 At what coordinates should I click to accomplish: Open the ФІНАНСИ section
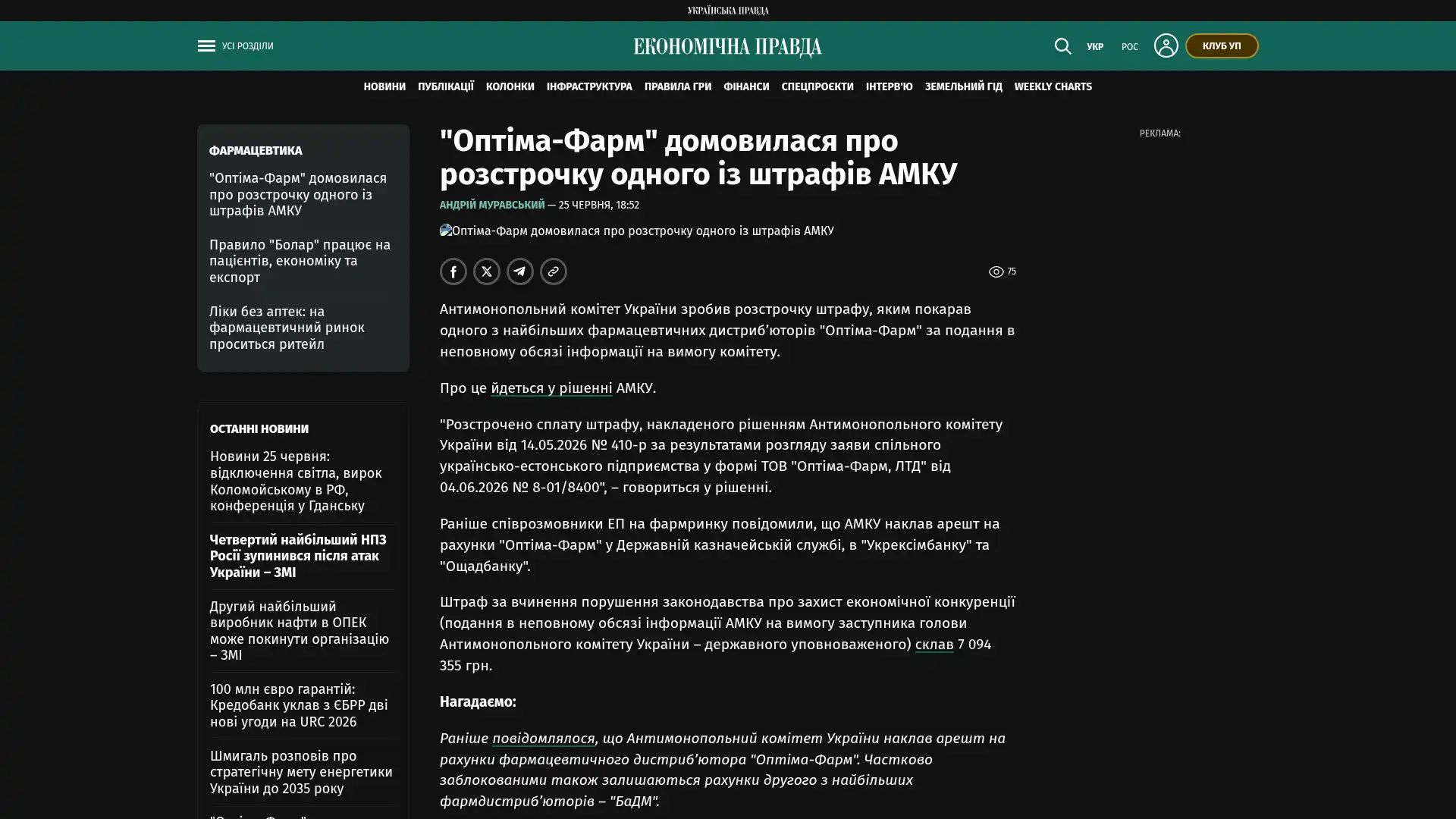(x=746, y=87)
